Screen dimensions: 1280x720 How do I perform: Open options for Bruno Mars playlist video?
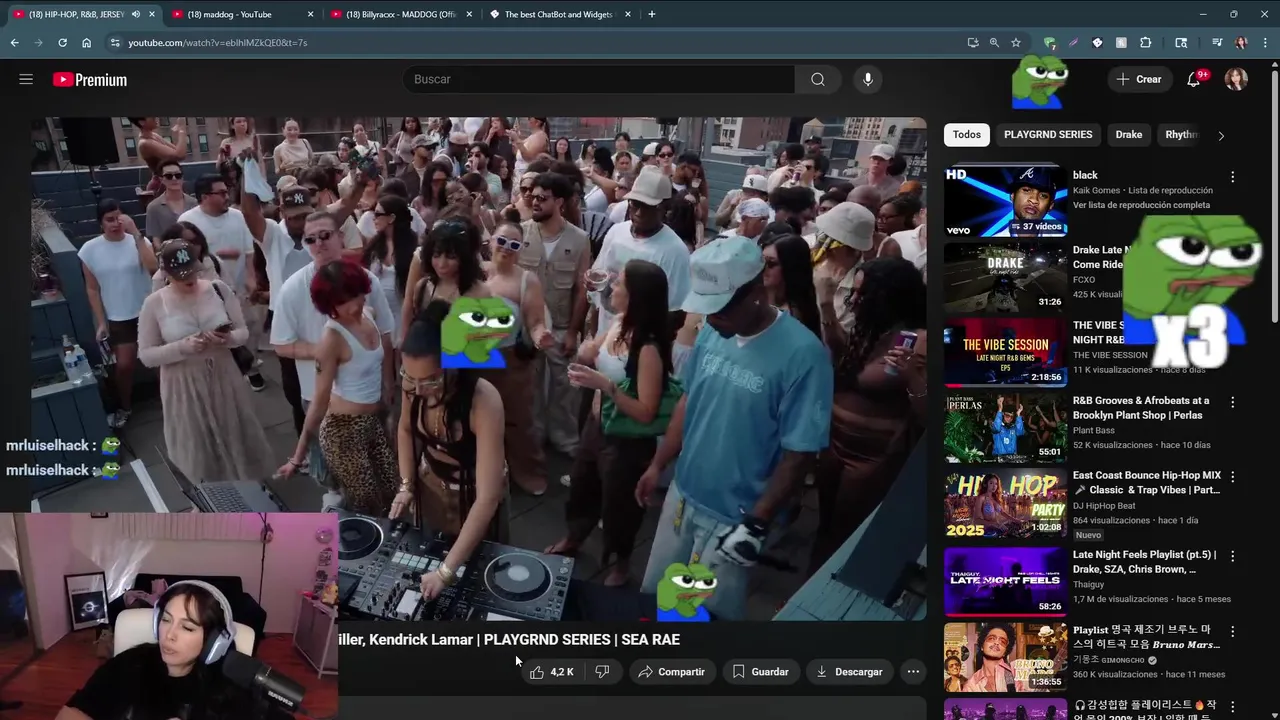click(1232, 632)
